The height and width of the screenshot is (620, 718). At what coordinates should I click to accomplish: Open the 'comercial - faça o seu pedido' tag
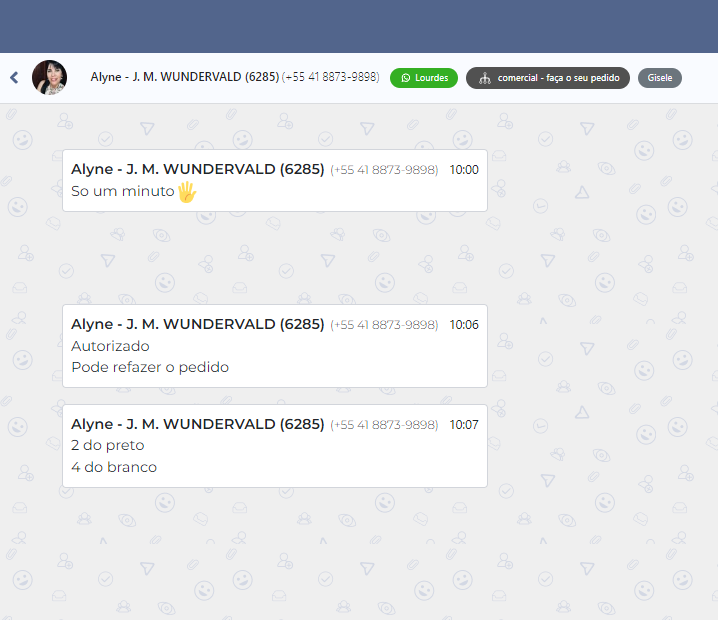[559, 78]
